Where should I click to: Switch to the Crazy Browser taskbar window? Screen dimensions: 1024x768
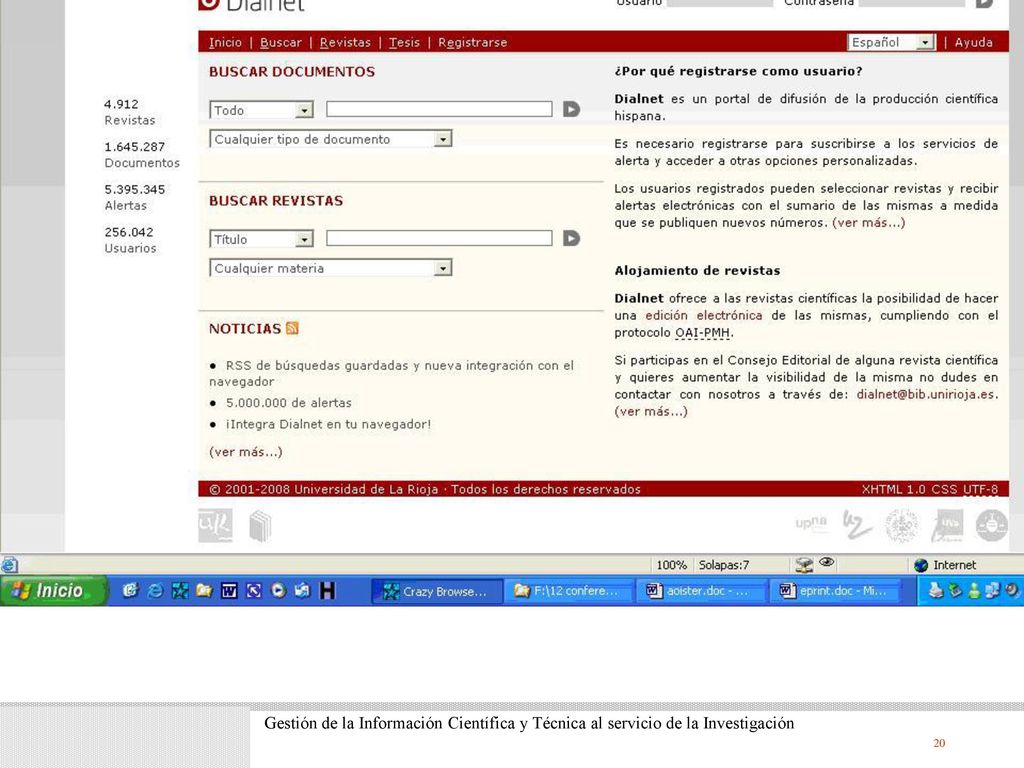point(437,591)
